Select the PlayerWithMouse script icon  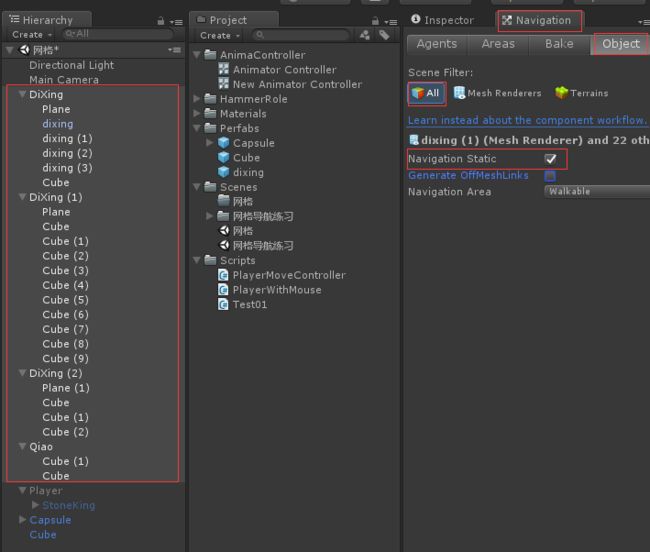point(223,289)
